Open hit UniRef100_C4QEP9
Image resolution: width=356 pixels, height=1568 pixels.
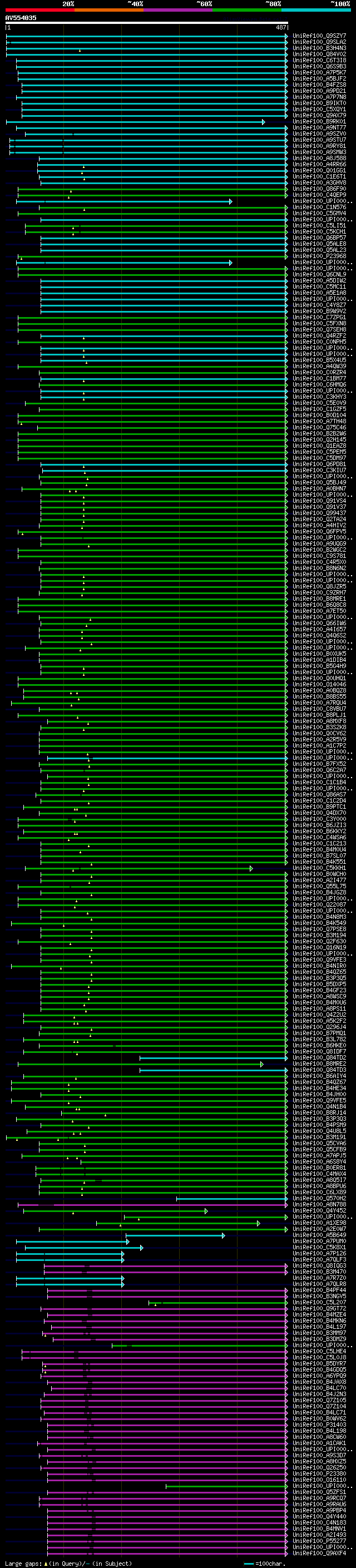(x=319, y=195)
